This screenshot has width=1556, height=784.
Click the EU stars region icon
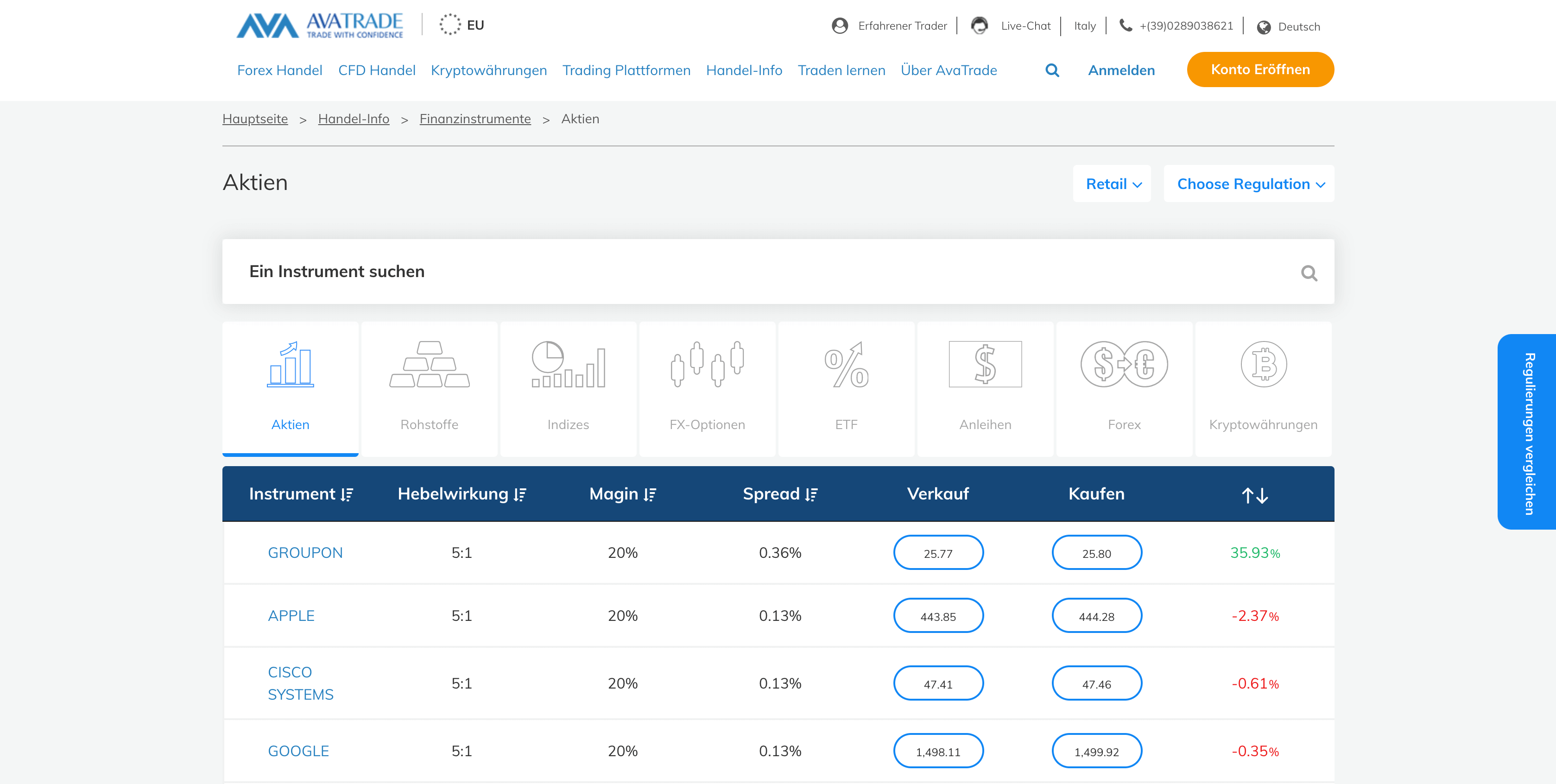click(449, 25)
